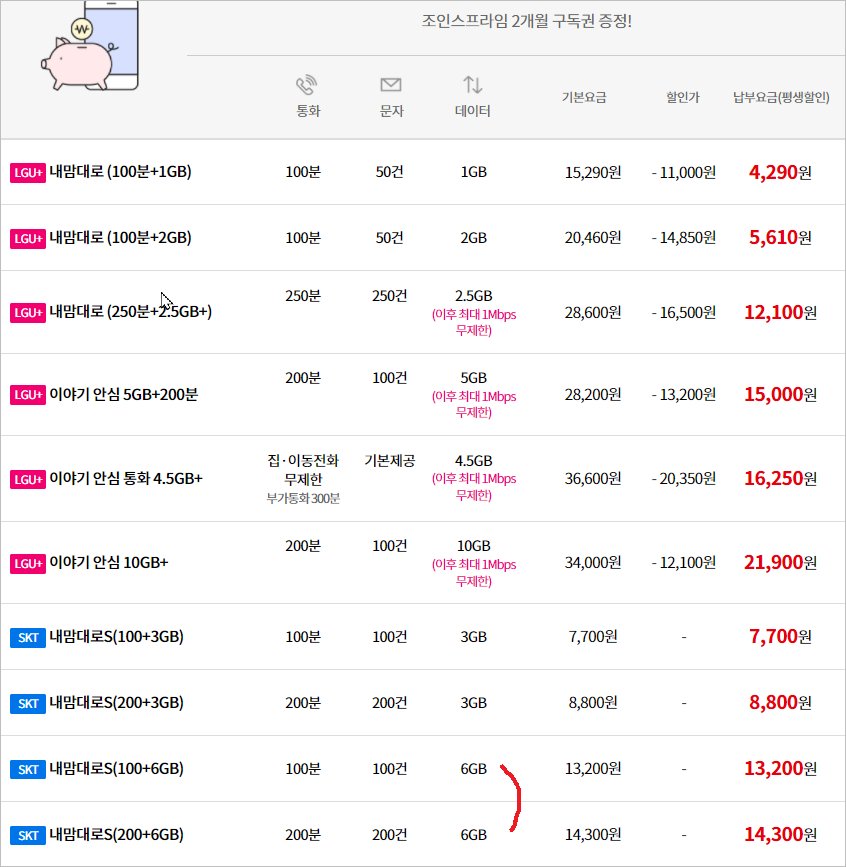Click the 할인가 column header

683,97
